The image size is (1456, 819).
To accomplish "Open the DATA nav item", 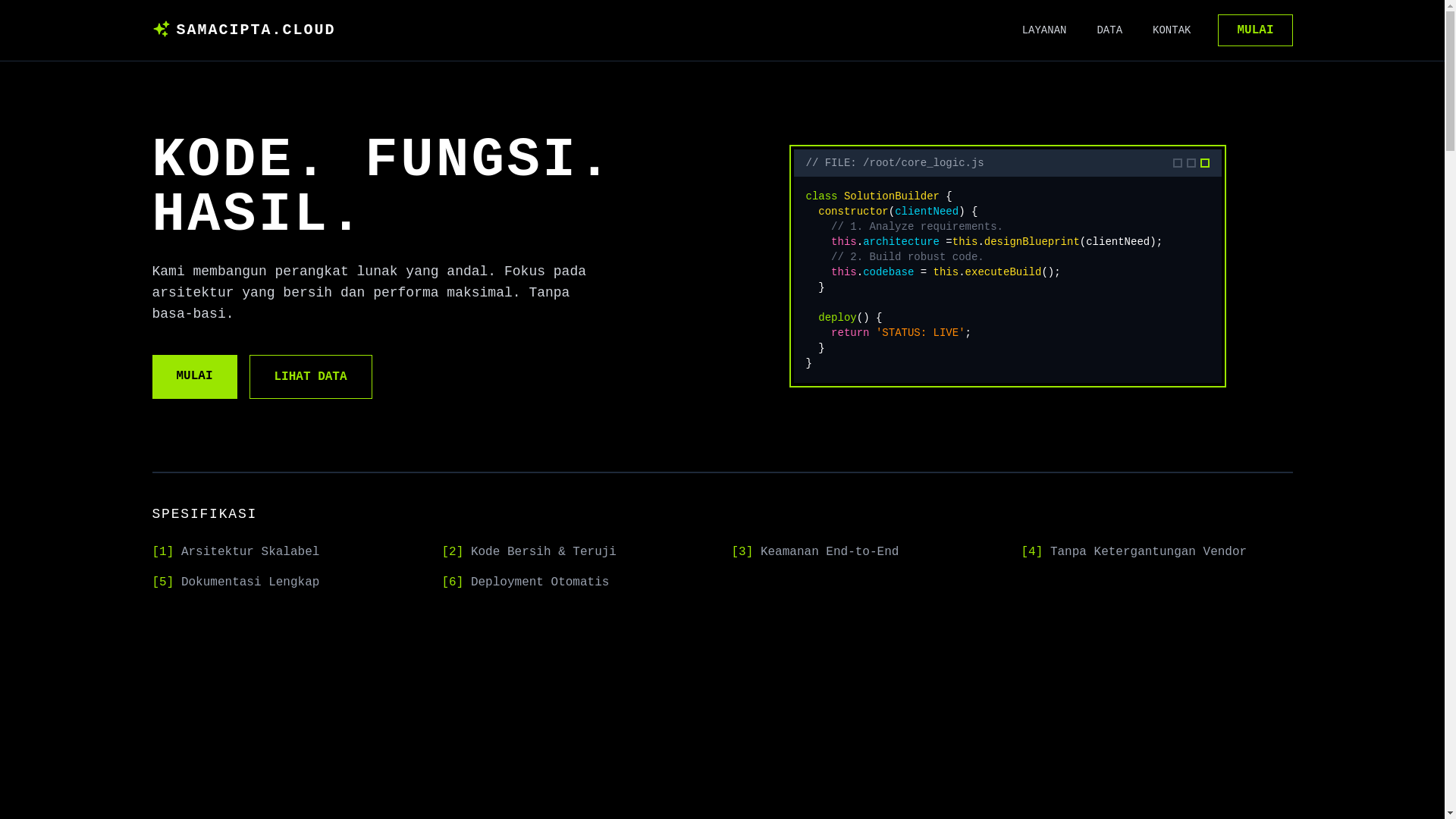I will point(1109,30).
